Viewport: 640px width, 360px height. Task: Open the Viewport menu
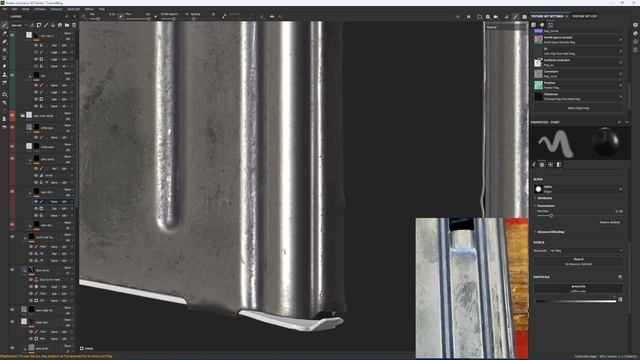[x=56, y=9]
